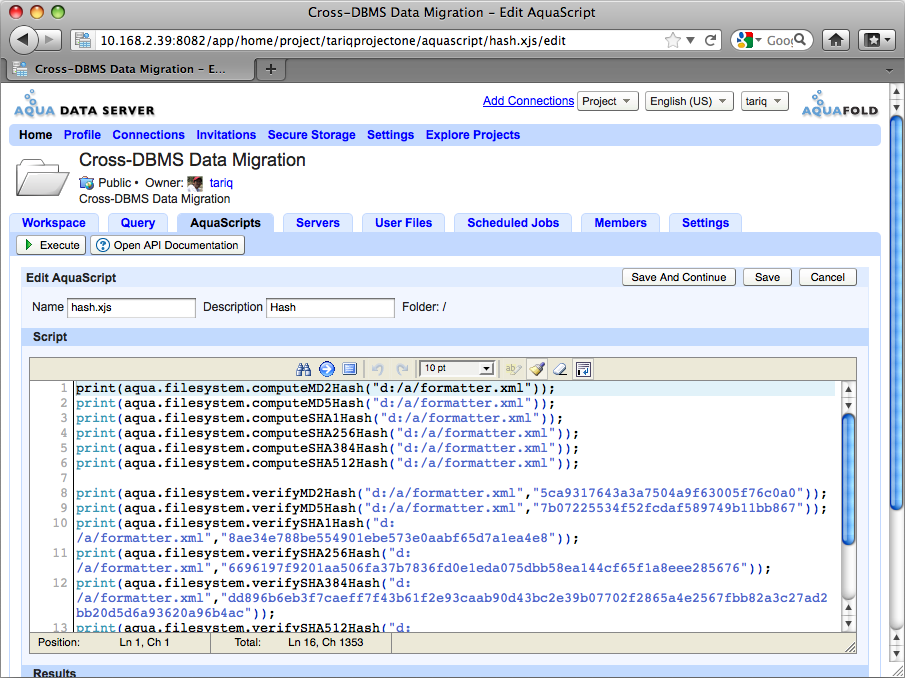Click tariq's owner avatar picture
The image size is (905, 678).
[x=195, y=183]
